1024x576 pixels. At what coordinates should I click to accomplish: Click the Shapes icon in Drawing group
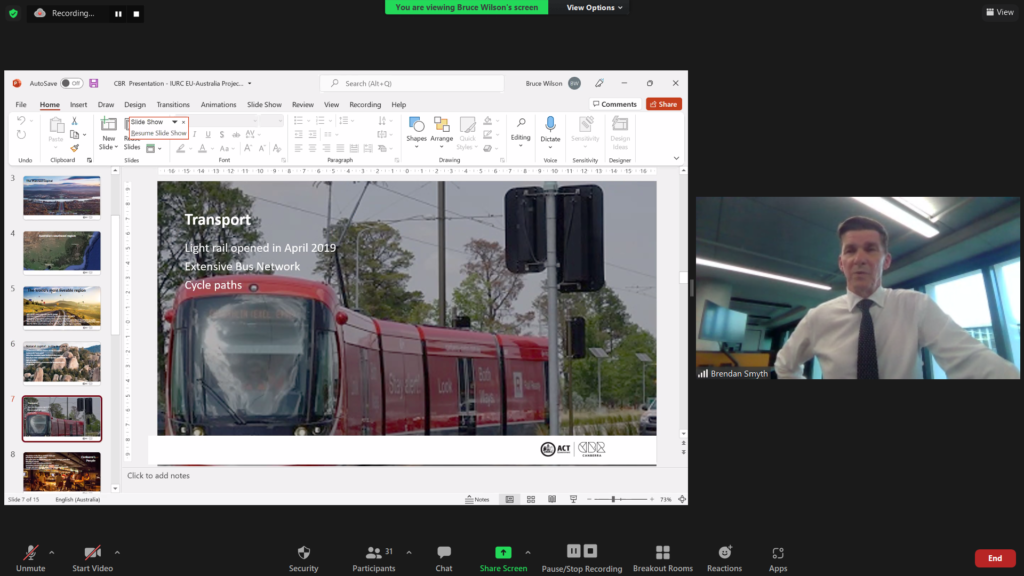tap(416, 125)
